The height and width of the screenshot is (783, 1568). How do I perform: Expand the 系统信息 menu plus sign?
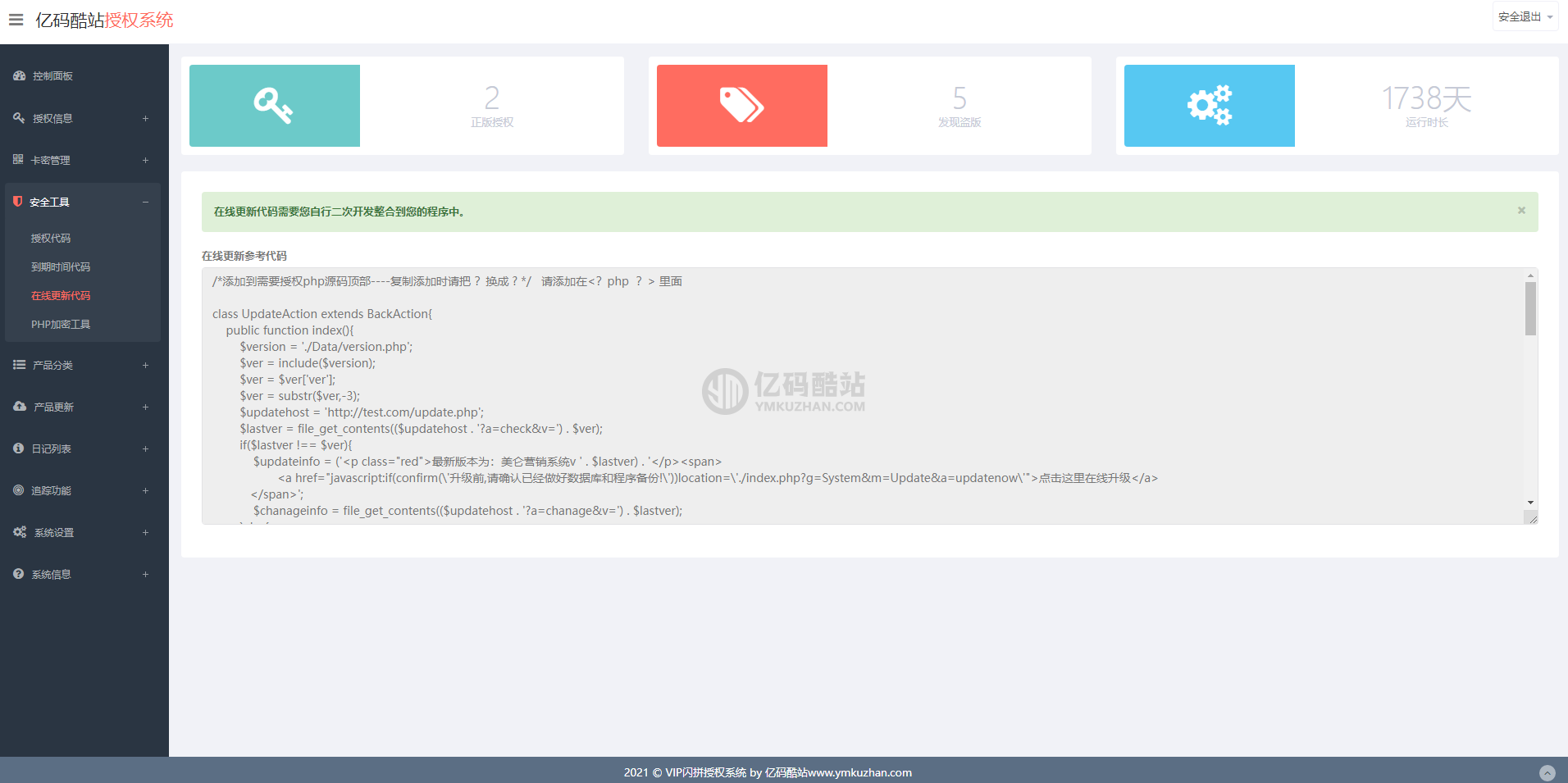(145, 574)
